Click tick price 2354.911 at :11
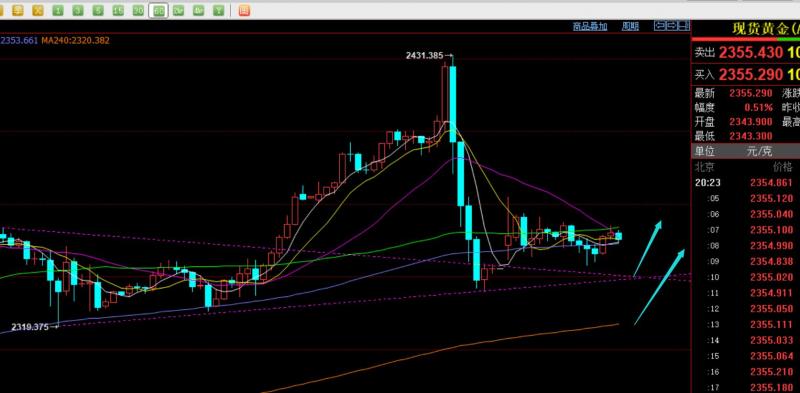 pyautogui.click(x=771, y=293)
